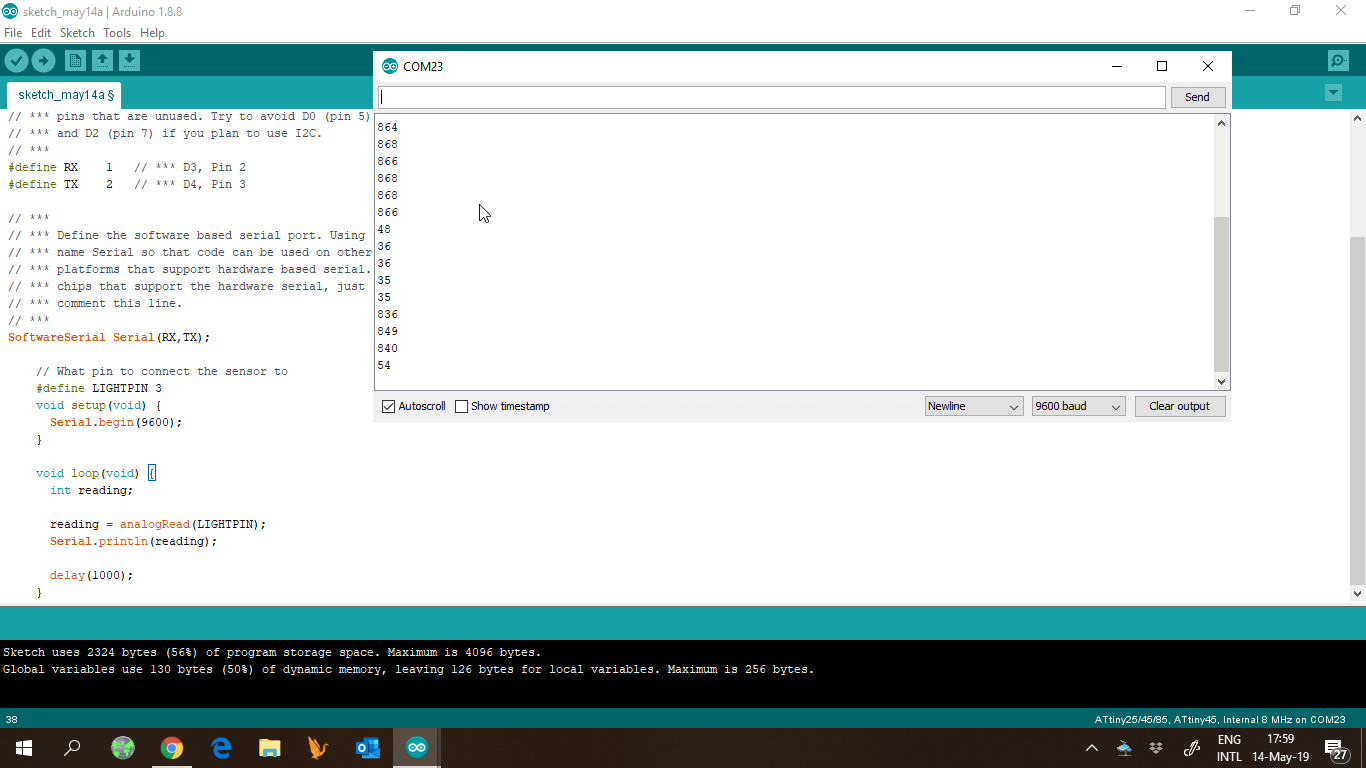
Task: Click the serial monitor scrollbar thumb
Action: click(x=1220, y=294)
